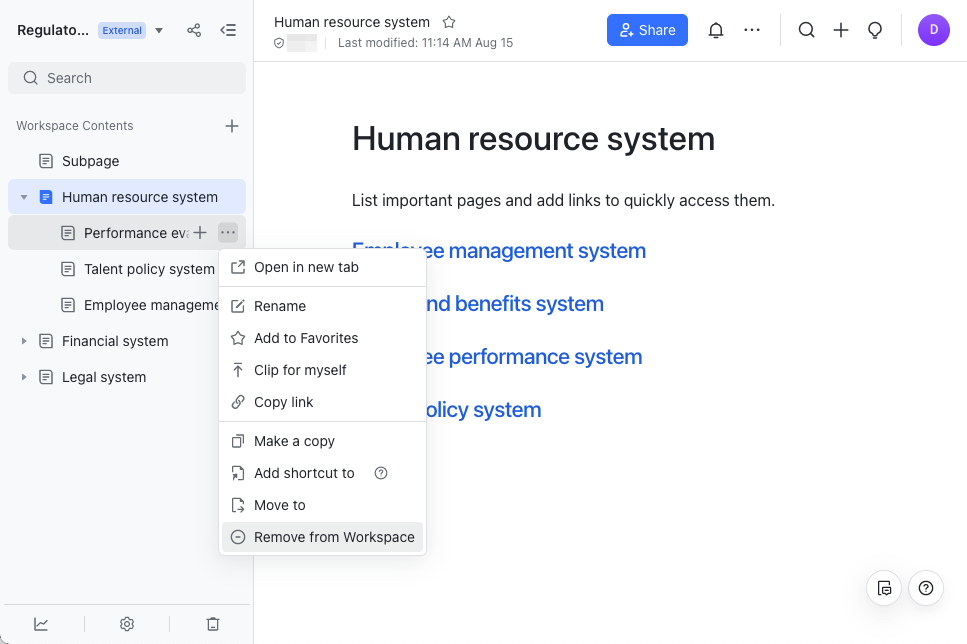Viewport: 967px width, 644px height.
Task: Click the help icon beside Add shortcut to
Action: (x=381, y=473)
